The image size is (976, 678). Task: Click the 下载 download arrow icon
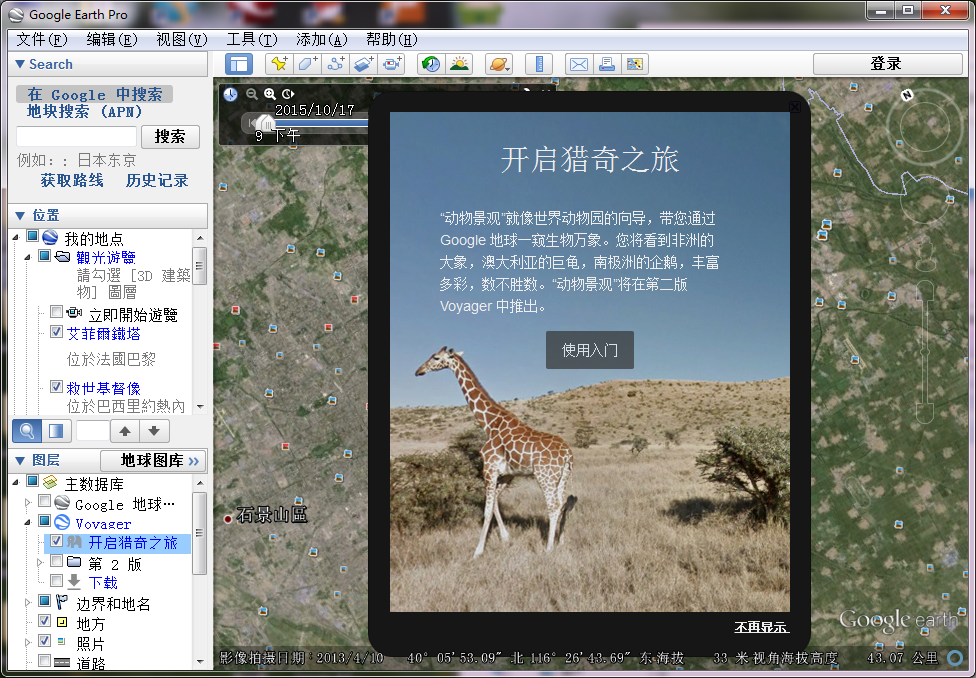pyautogui.click(x=74, y=581)
